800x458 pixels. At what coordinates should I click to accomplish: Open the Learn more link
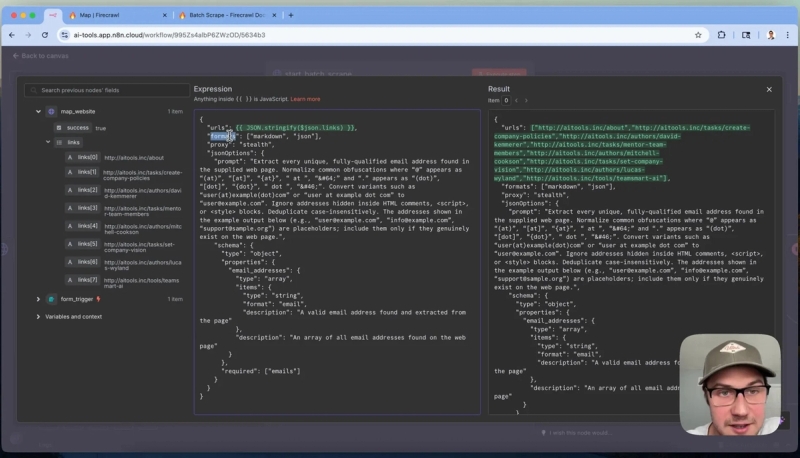[x=305, y=99]
